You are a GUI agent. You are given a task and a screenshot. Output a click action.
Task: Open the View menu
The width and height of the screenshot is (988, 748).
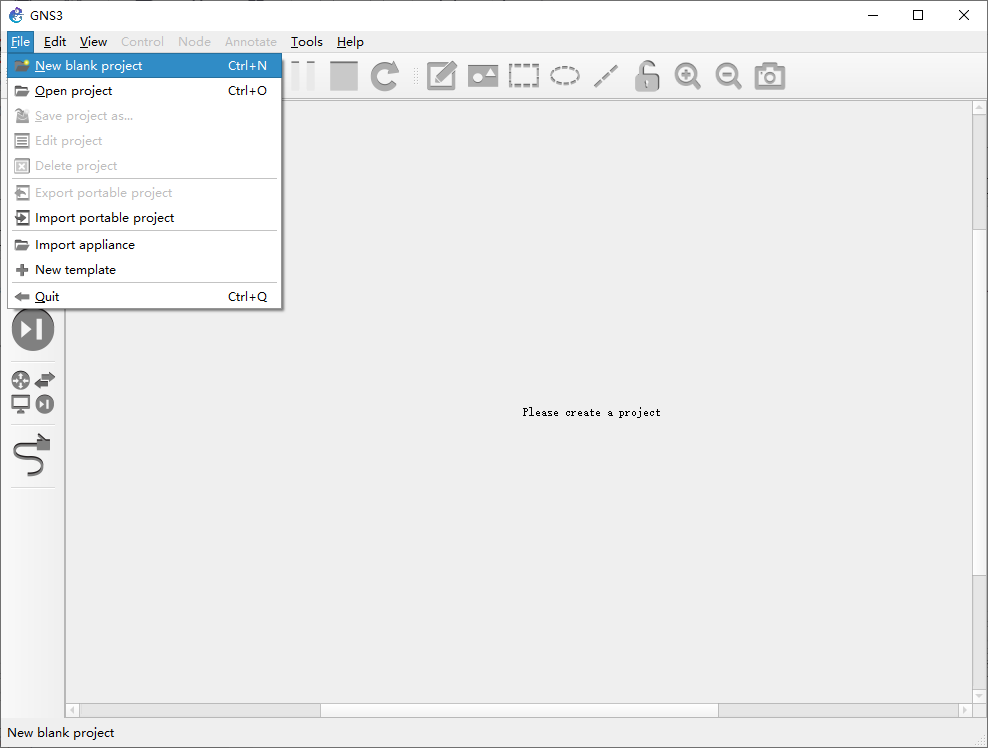(x=93, y=42)
